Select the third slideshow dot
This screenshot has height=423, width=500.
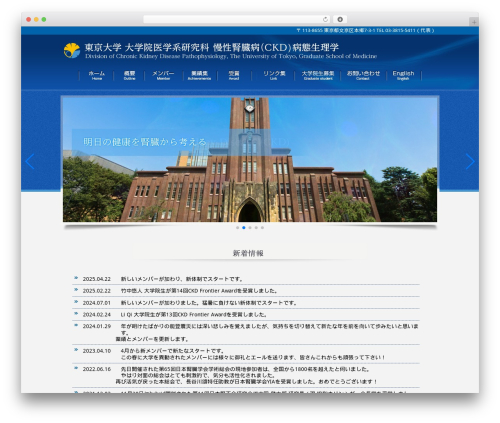250,228
